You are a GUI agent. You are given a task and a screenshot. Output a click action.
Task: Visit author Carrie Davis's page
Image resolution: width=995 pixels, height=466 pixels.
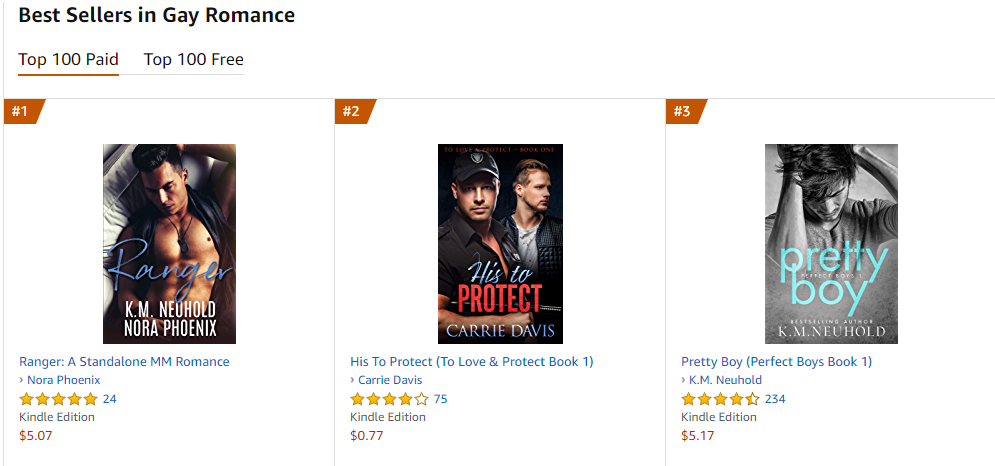pos(390,380)
